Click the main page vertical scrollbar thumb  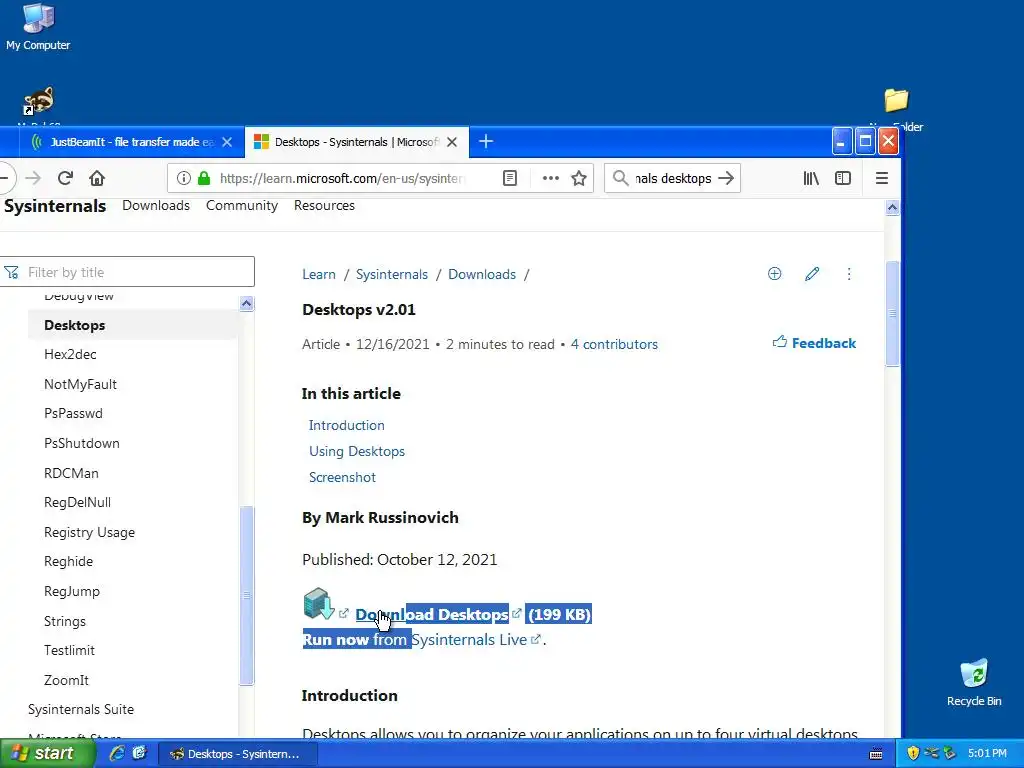(892, 314)
